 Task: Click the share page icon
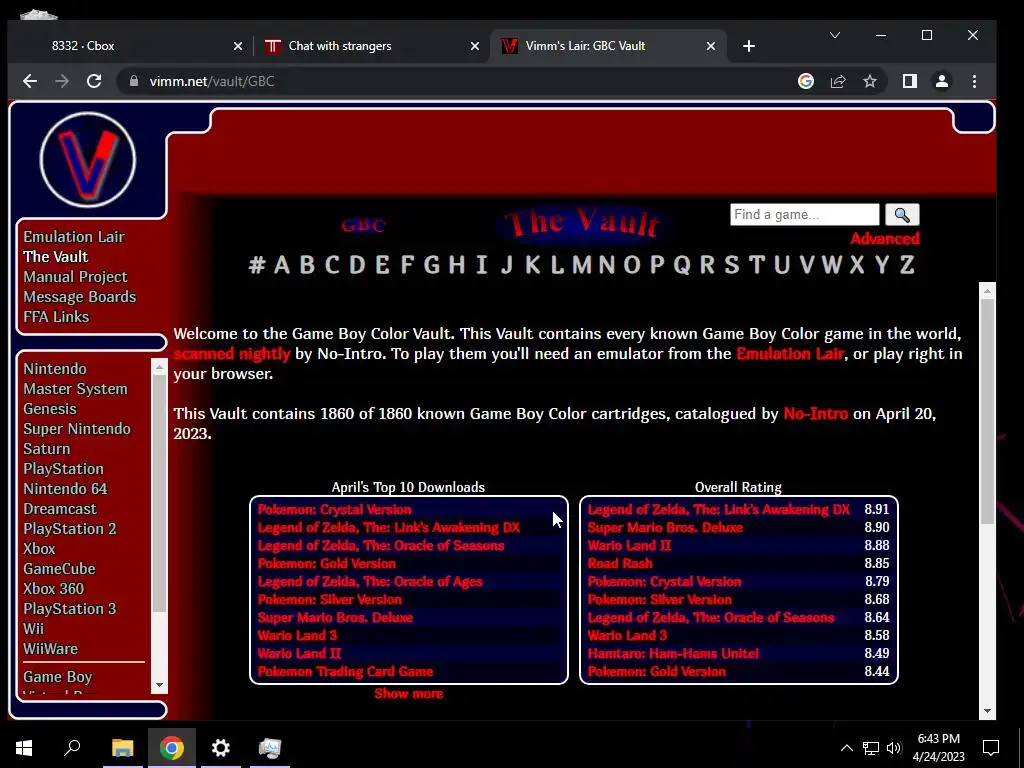pos(838,81)
